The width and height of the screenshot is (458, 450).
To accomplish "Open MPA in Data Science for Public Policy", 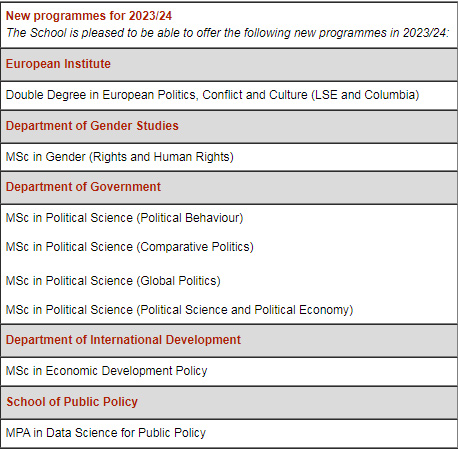I will (106, 433).
